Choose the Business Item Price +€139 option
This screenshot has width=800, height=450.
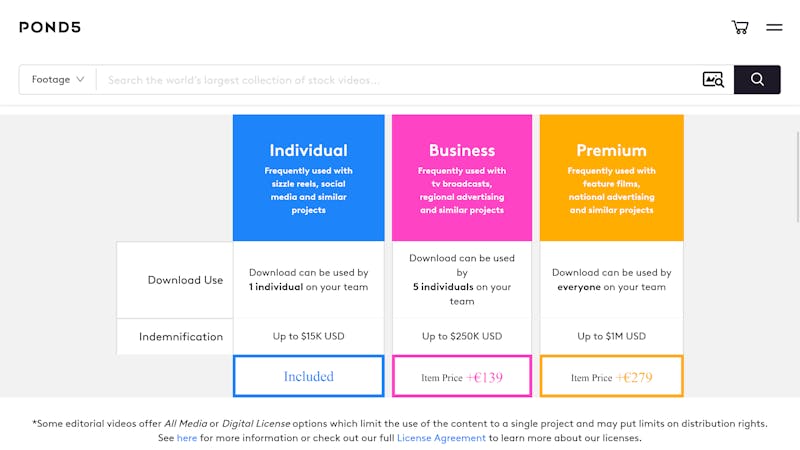[x=462, y=377]
